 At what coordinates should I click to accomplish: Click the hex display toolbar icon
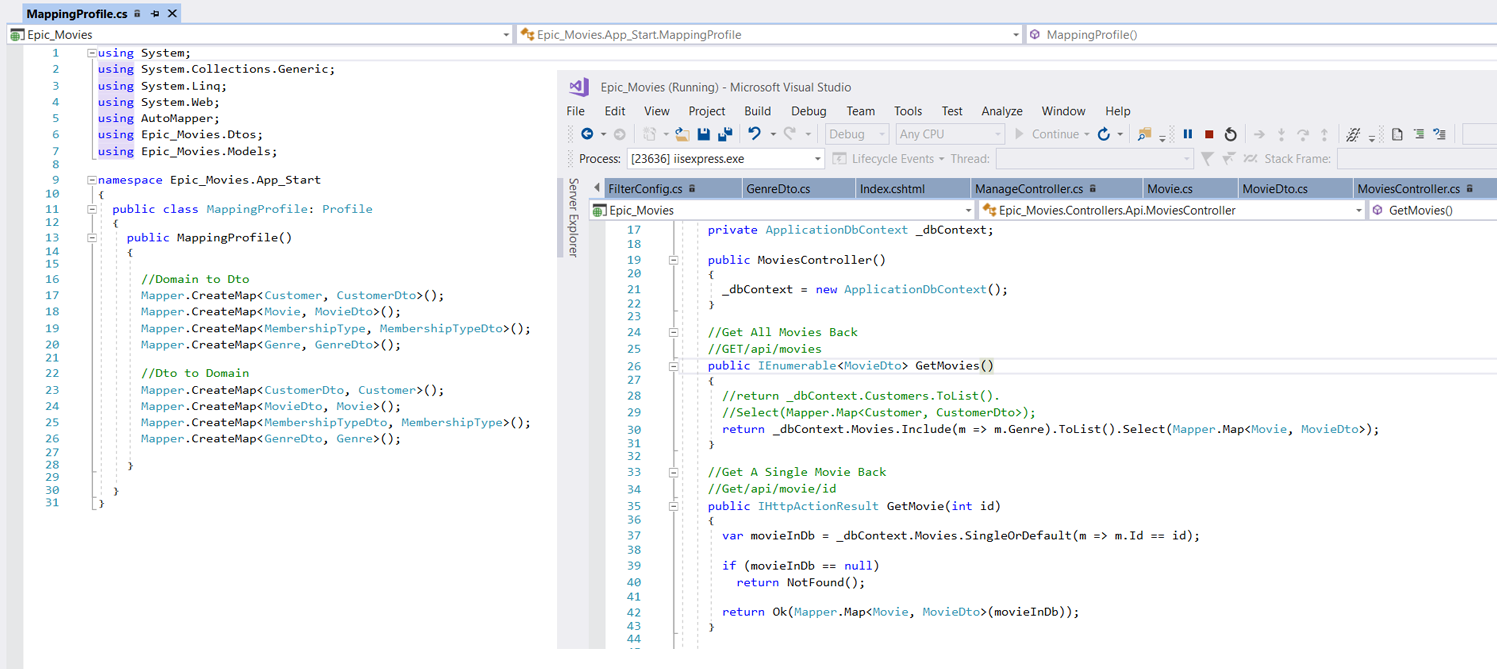click(x=1353, y=134)
